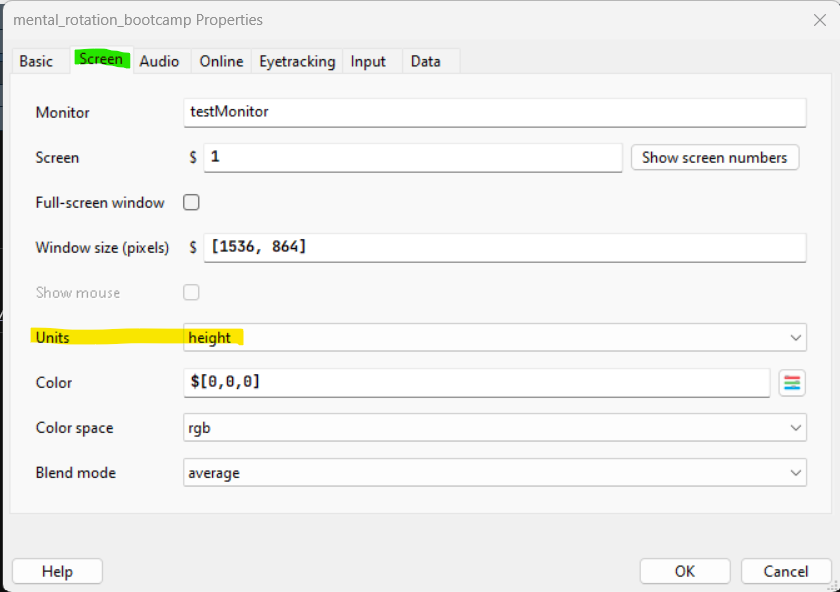Click the Show screen numbers button
This screenshot has width=840, height=592.
click(714, 157)
